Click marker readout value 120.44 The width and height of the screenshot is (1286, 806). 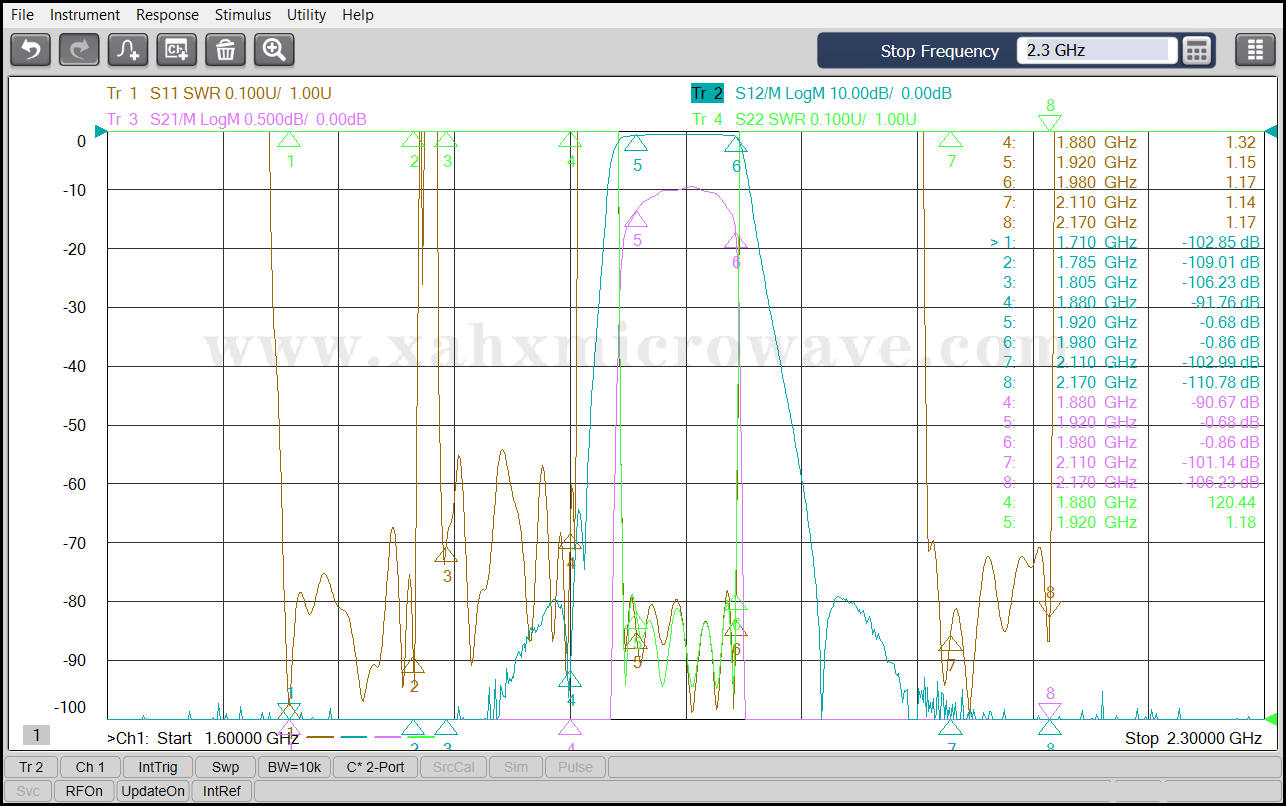pos(1231,502)
